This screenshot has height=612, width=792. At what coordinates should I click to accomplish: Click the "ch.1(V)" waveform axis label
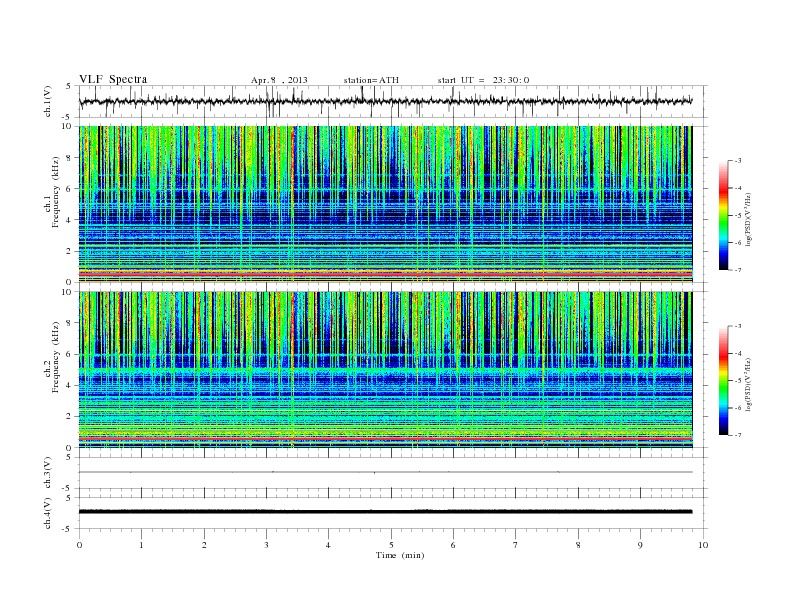pyautogui.click(x=48, y=101)
